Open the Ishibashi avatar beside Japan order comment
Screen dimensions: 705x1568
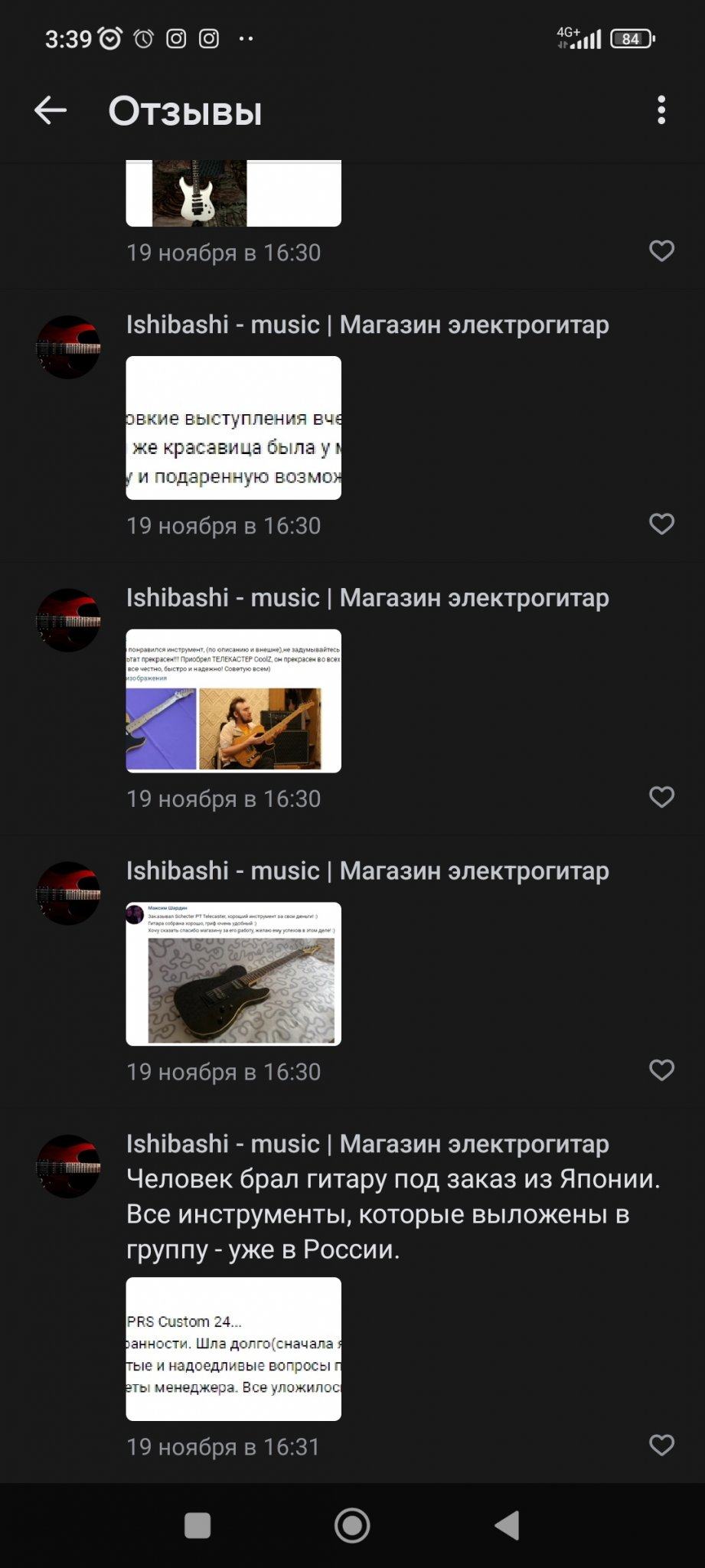pos(68,1166)
